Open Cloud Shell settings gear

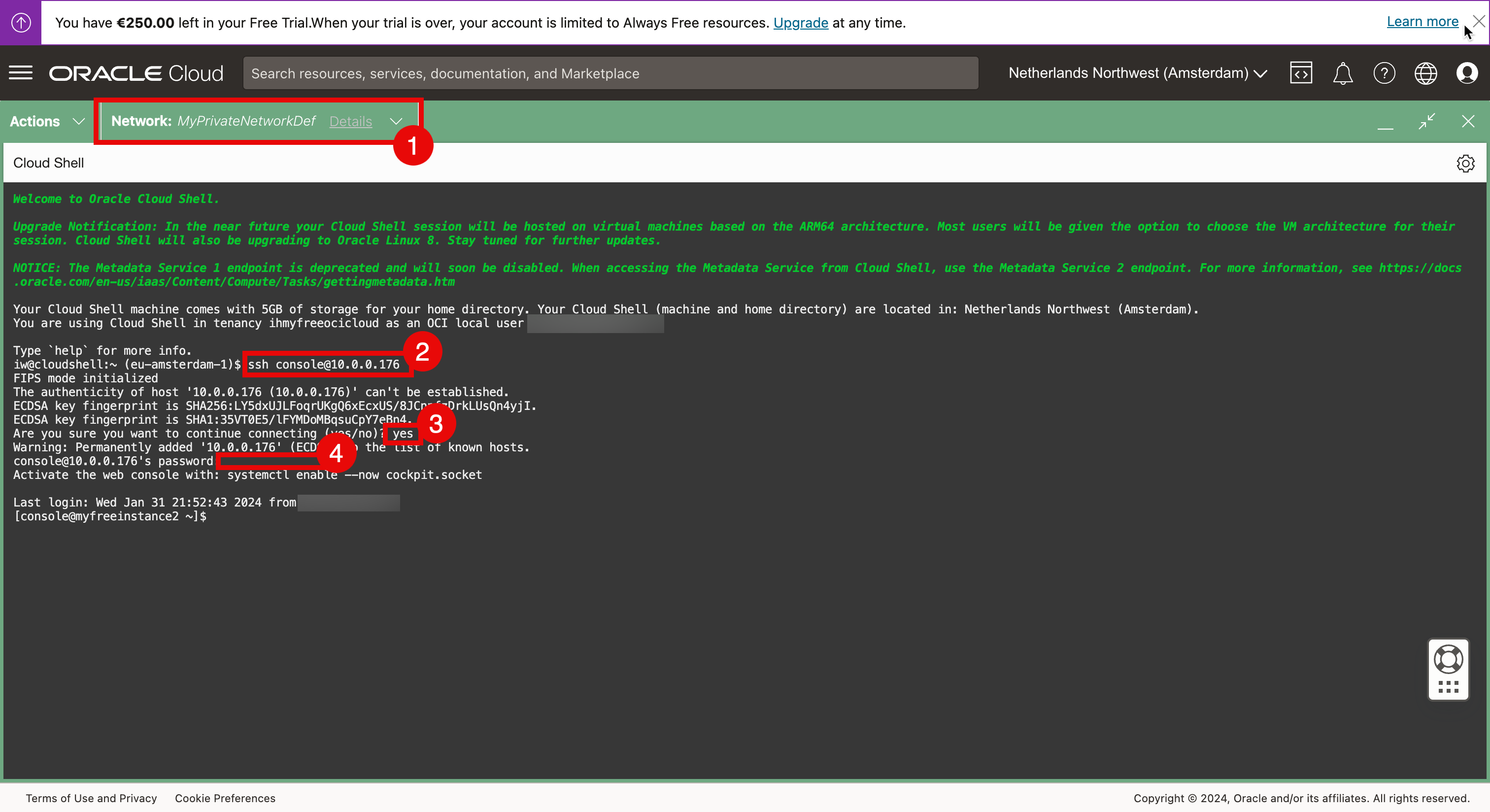(1465, 163)
